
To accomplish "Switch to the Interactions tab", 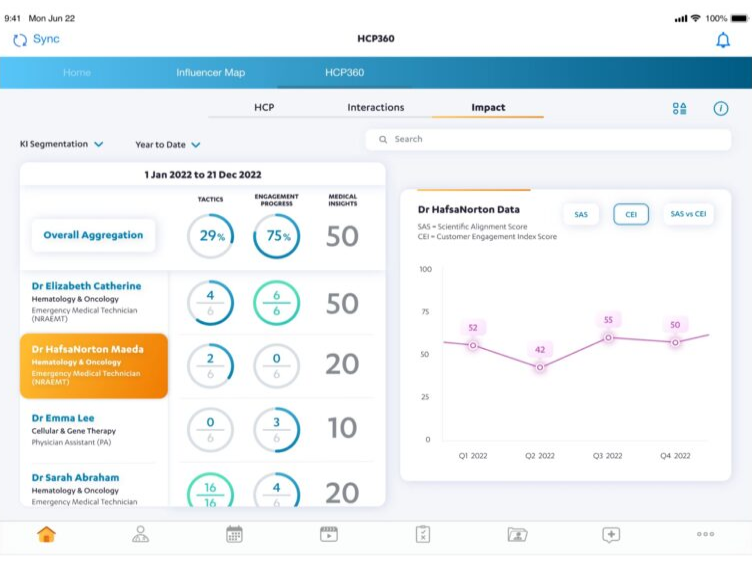I will [x=376, y=107].
